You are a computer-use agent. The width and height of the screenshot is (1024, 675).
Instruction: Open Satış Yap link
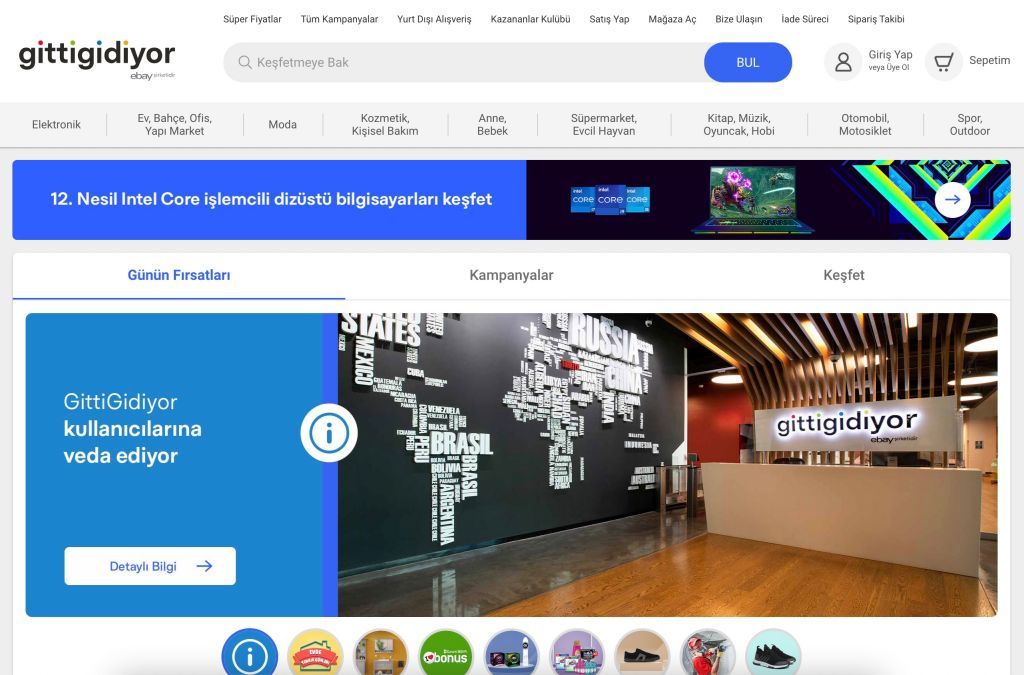(x=609, y=19)
